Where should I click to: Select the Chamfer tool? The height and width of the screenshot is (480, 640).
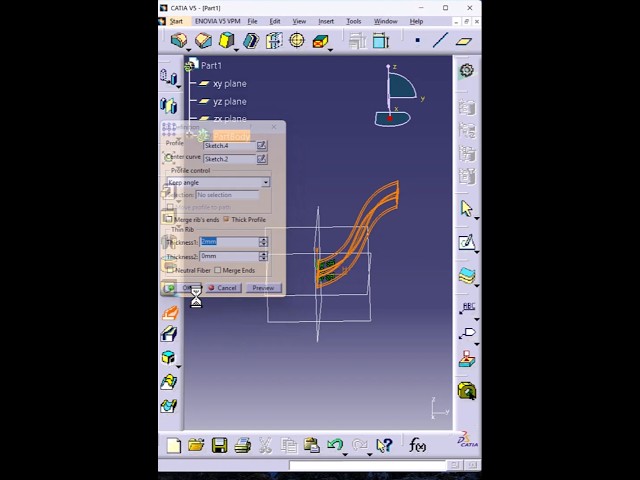(203, 40)
